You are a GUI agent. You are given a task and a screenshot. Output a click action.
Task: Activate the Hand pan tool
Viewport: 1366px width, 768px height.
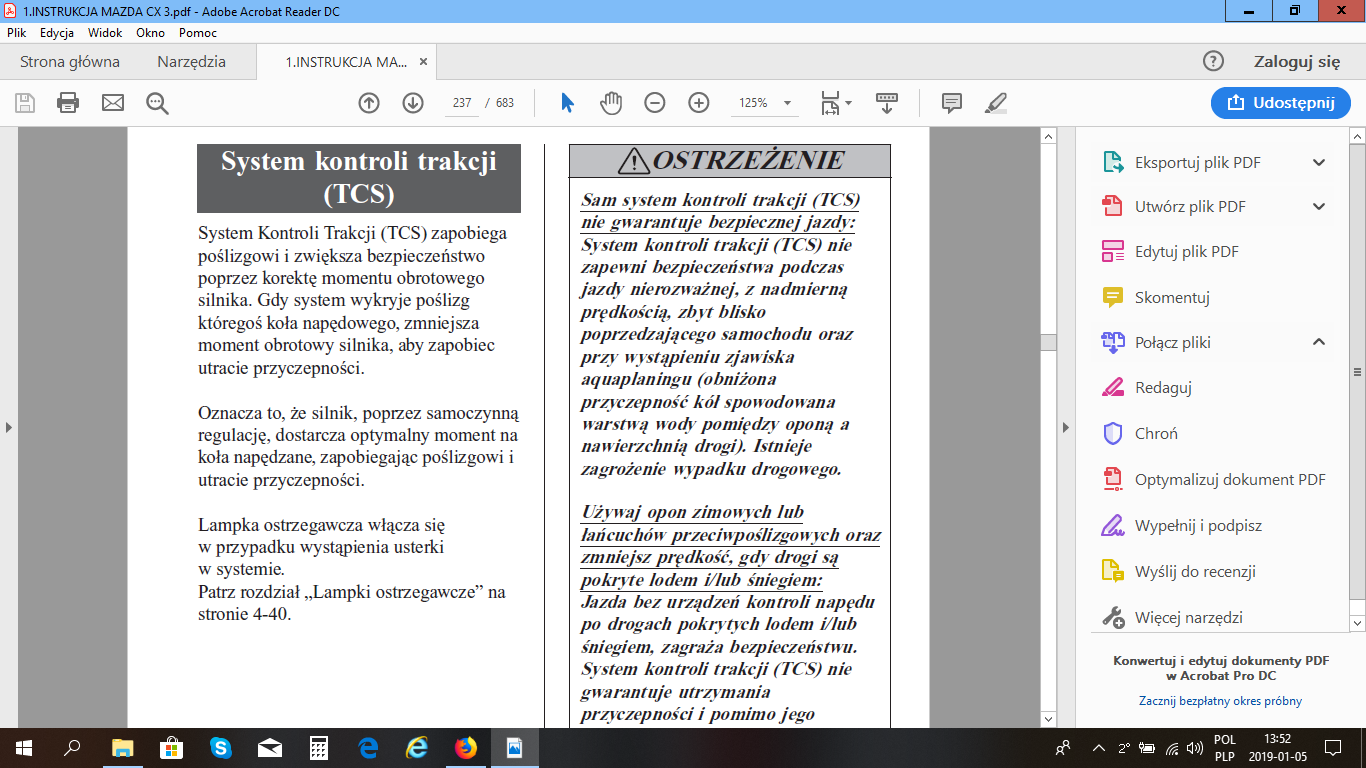click(611, 103)
